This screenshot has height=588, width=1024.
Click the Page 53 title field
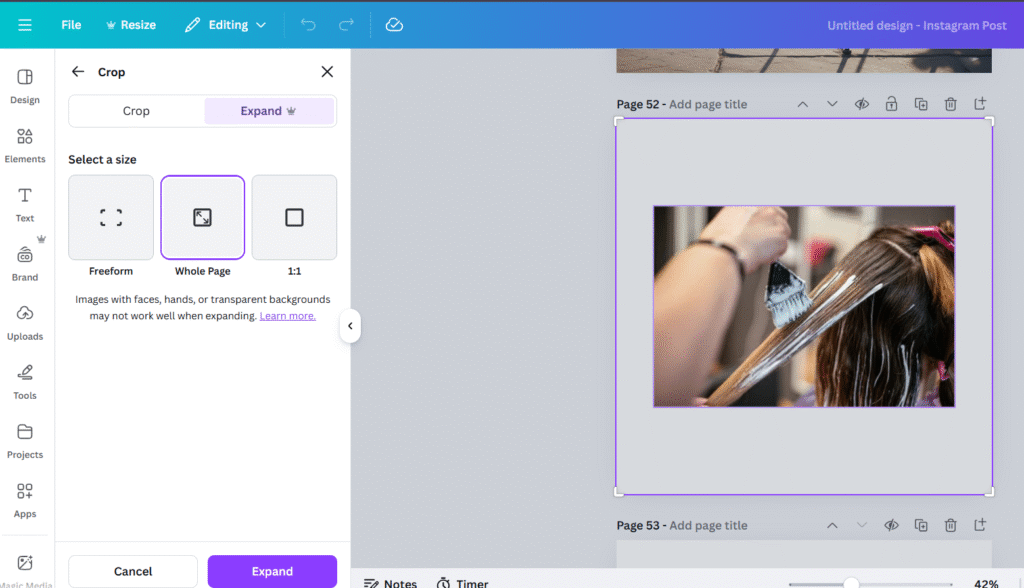pyautogui.click(x=708, y=525)
